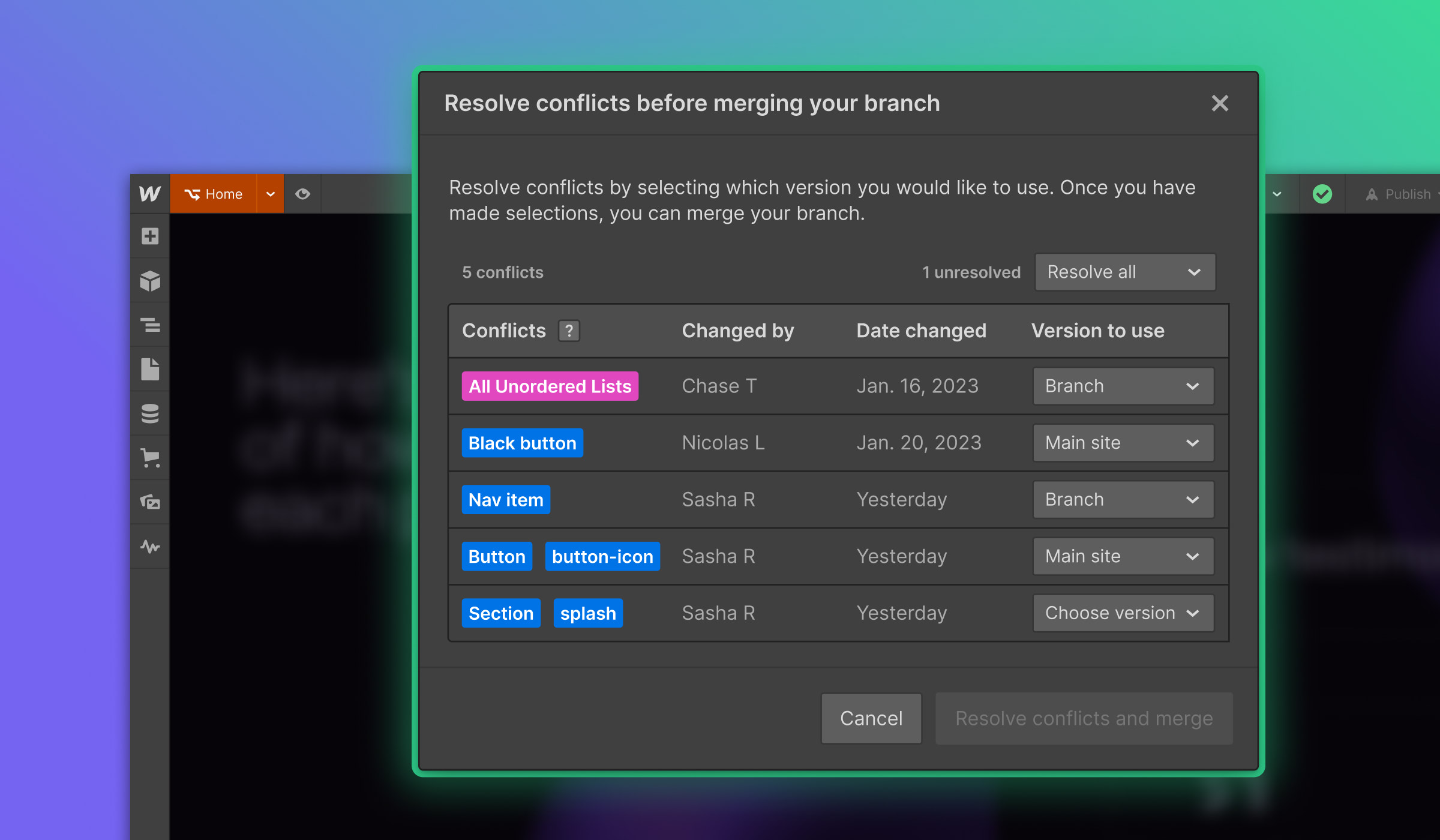Open the Components cube panel
The width and height of the screenshot is (1440, 840).
(150, 281)
